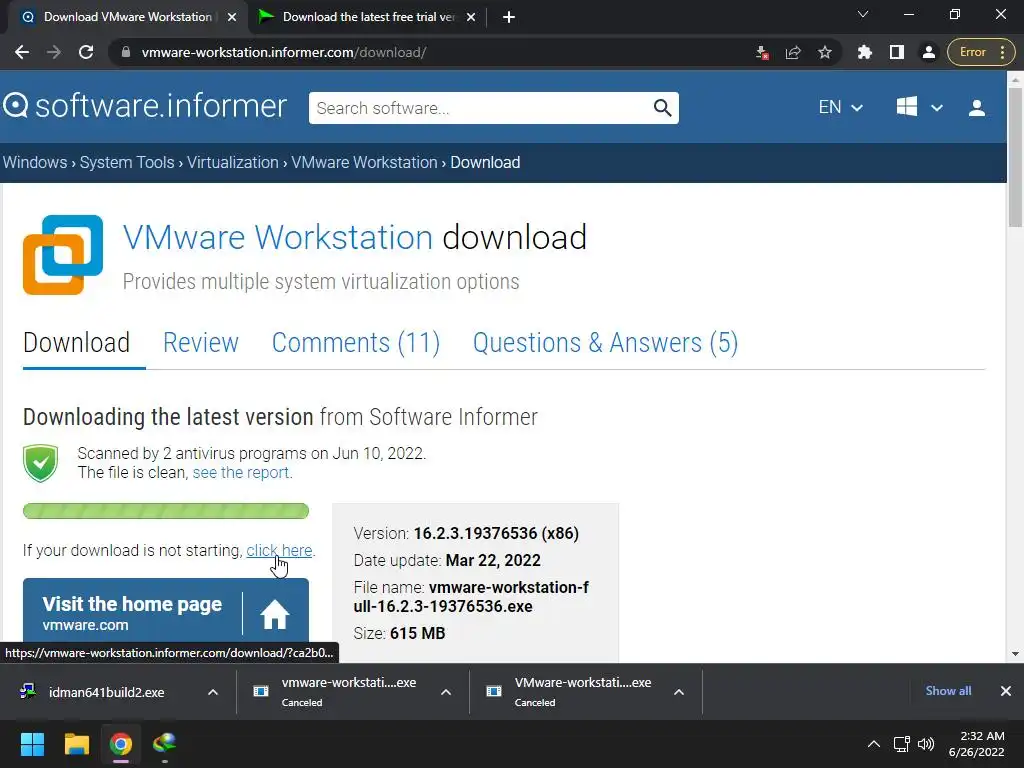The width and height of the screenshot is (1024, 768).
Task: Click the scrollbar down arrow
Action: (1015, 654)
